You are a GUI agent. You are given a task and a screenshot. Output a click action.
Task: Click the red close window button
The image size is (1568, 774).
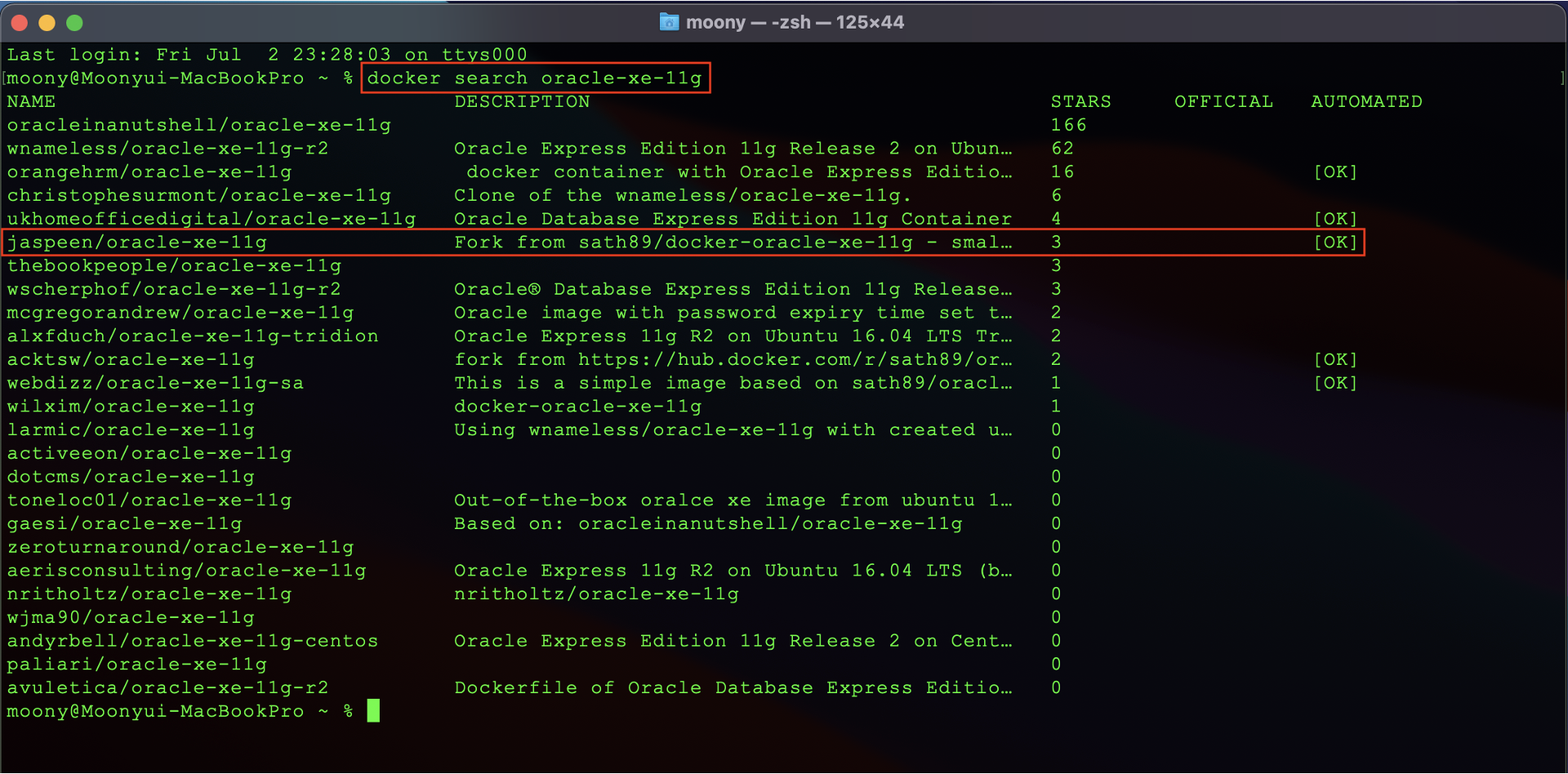click(20, 23)
